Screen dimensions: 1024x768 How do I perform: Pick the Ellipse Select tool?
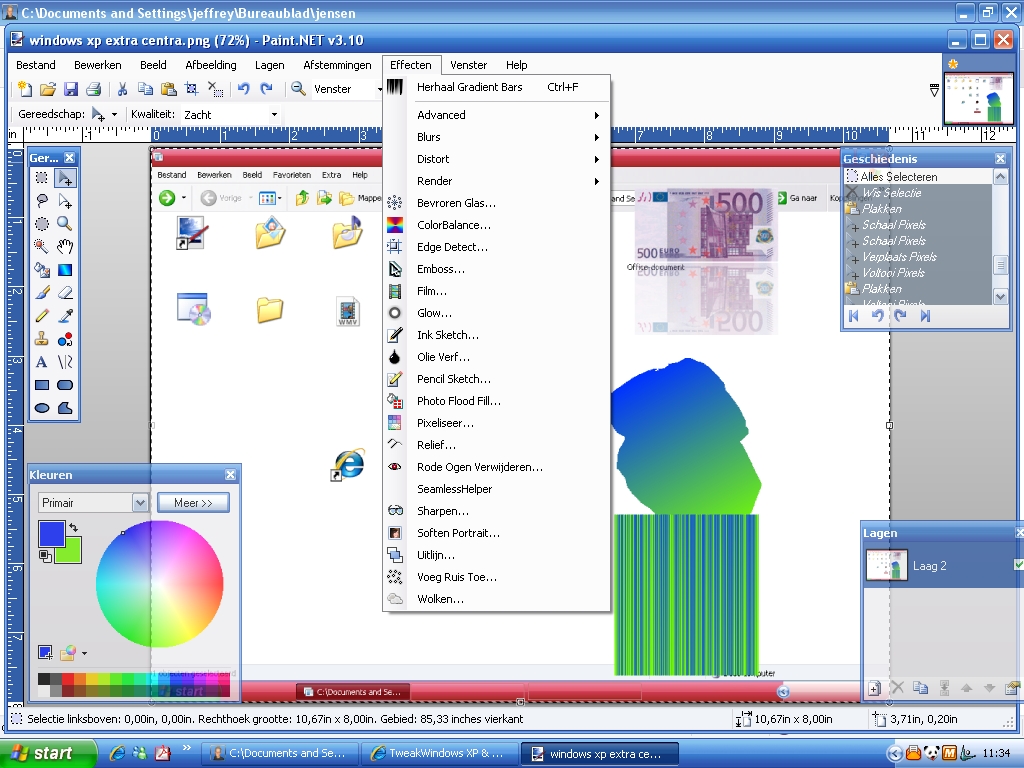point(42,224)
